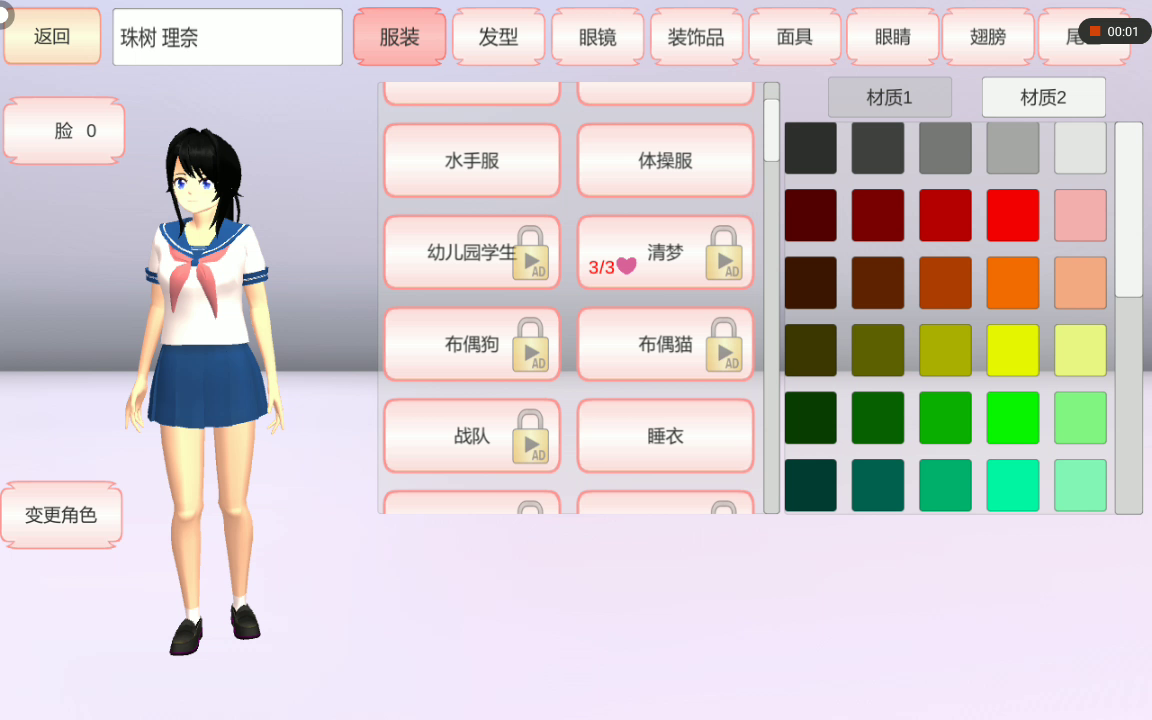Pick the mustard yellow swatch

pos(946,350)
